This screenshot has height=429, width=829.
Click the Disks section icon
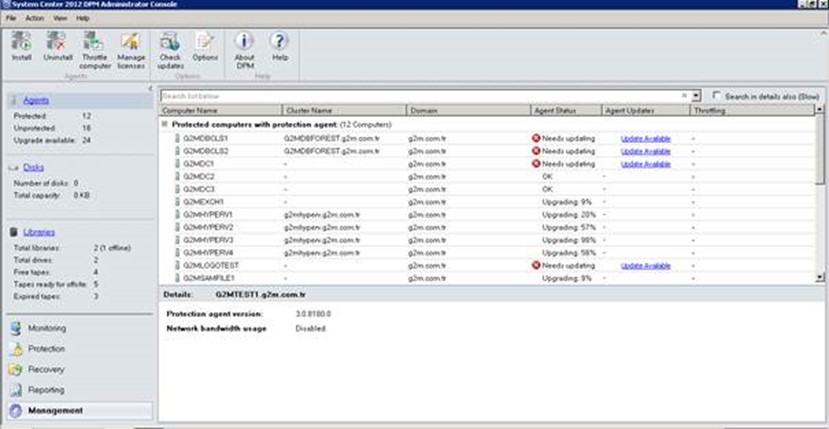click(x=14, y=168)
